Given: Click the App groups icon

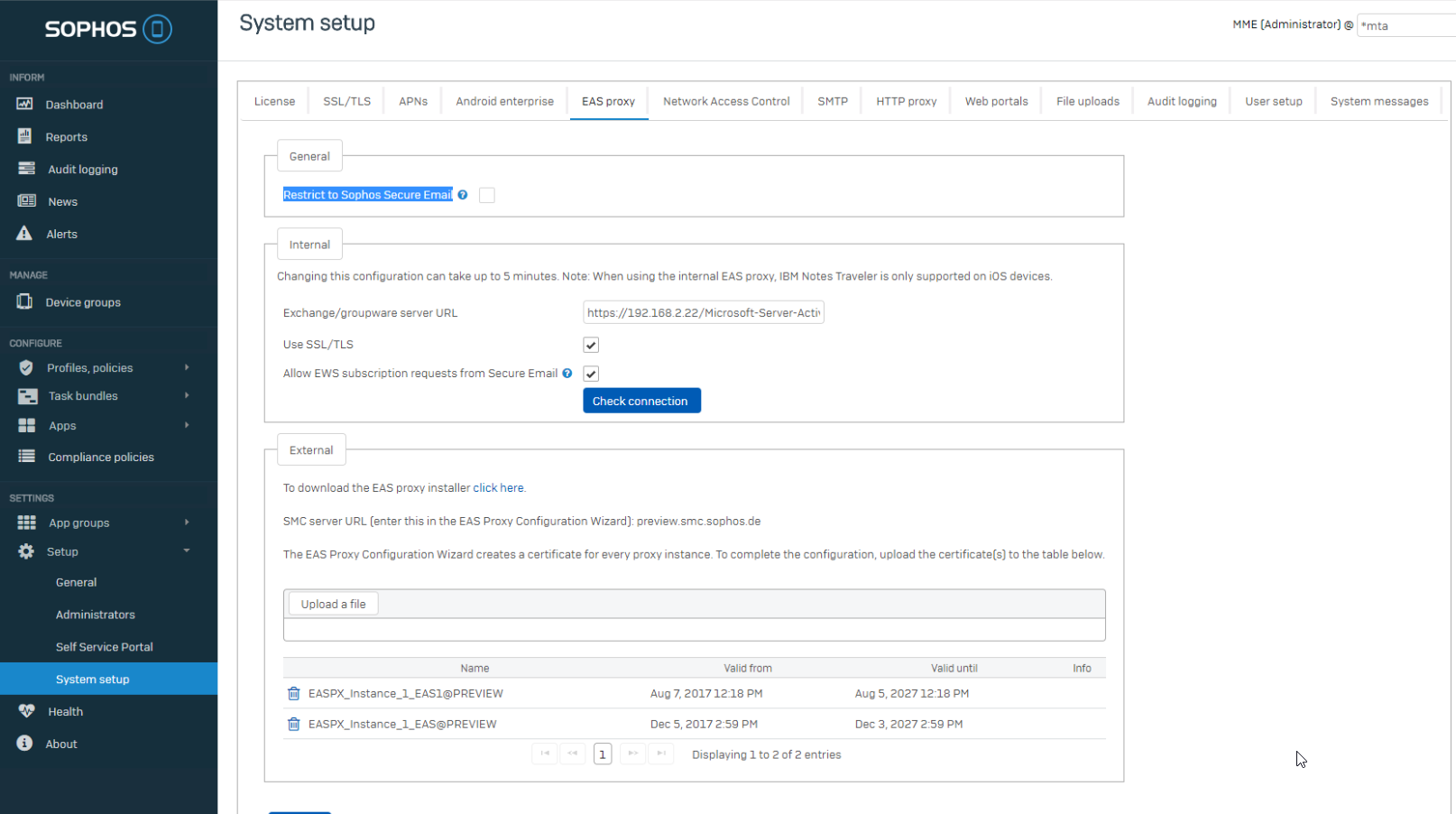Looking at the screenshot, I should (27, 523).
